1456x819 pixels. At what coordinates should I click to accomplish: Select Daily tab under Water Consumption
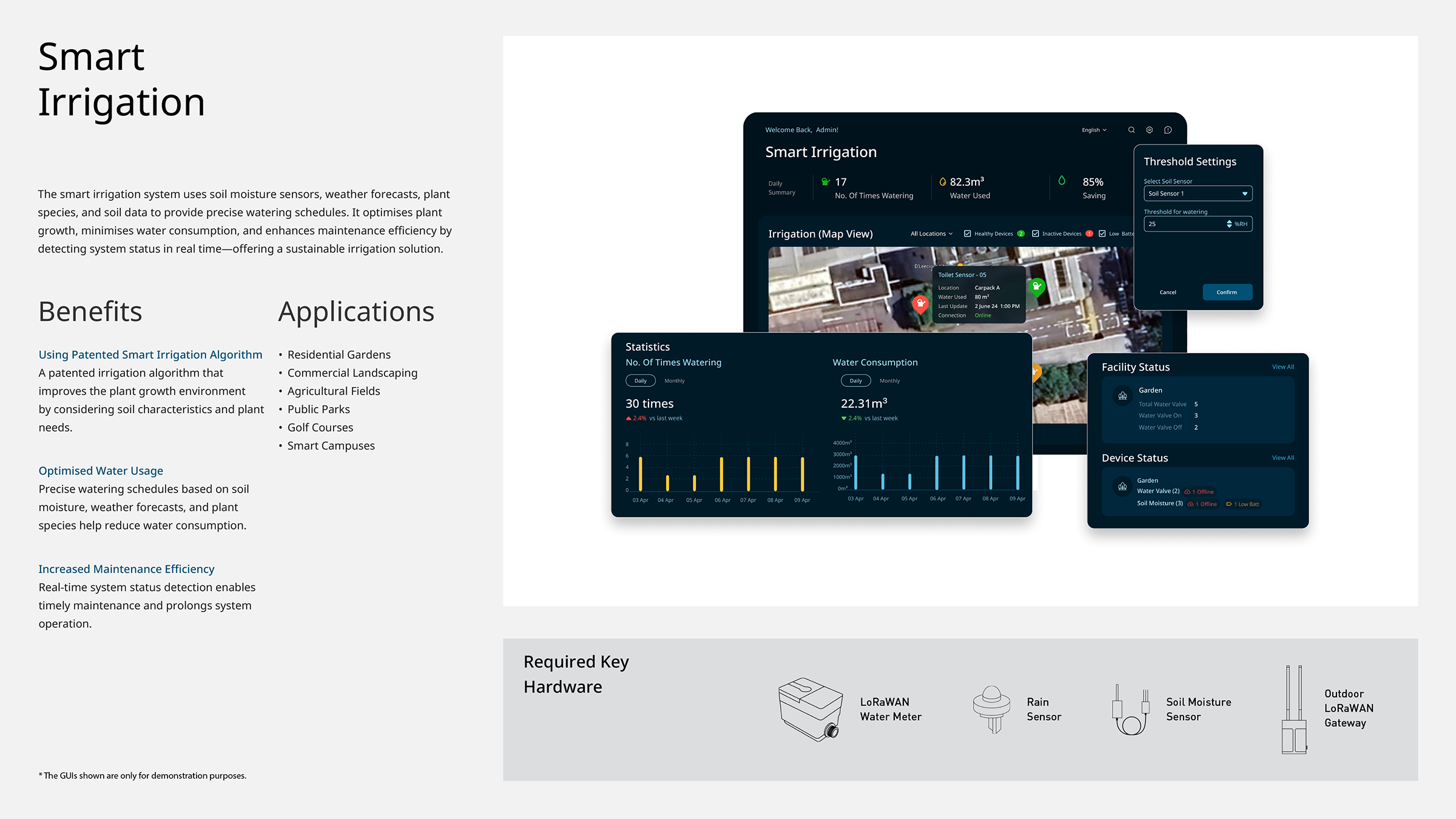click(855, 381)
